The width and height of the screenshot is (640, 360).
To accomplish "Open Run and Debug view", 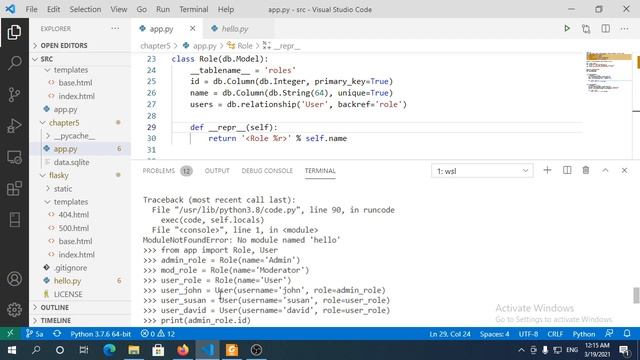I will click(14, 126).
